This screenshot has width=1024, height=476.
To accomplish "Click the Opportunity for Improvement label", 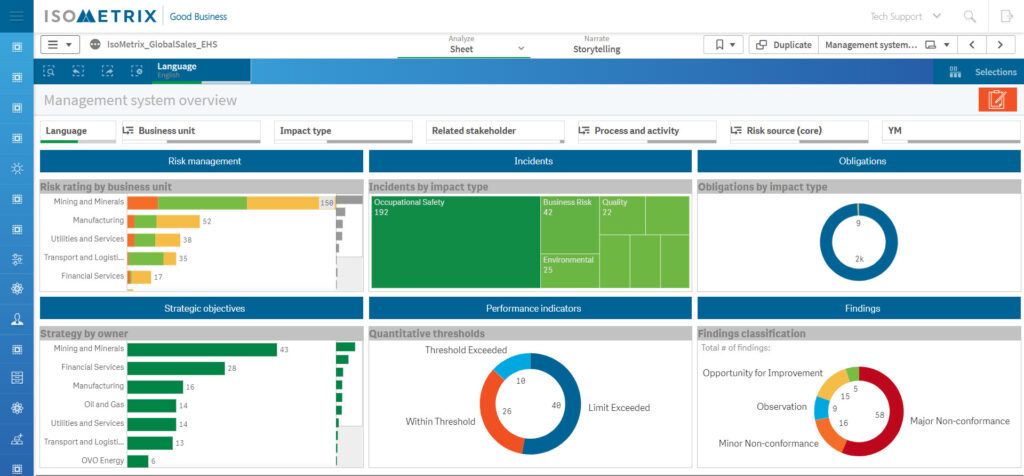I will pos(763,373).
